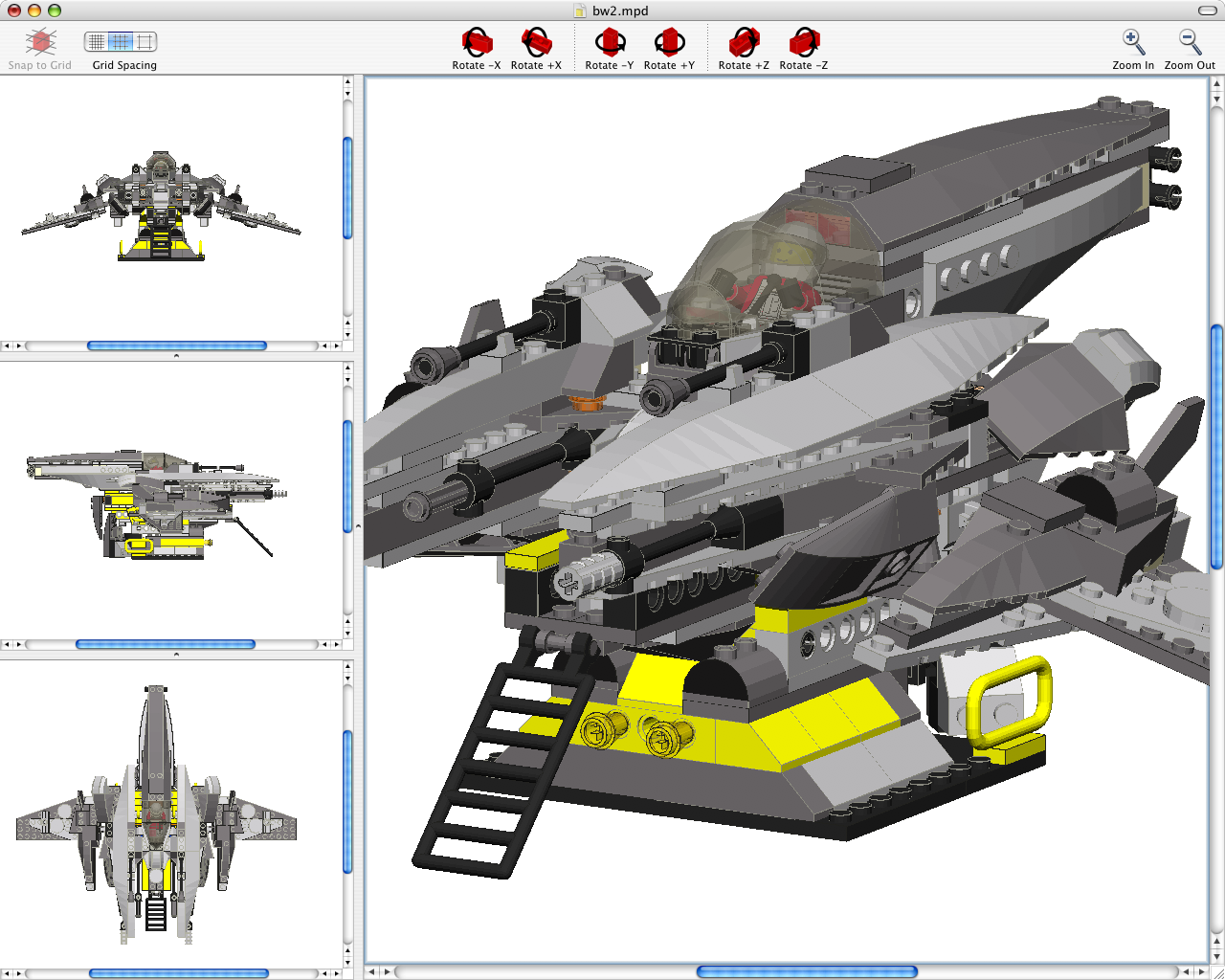Screen dimensions: 1225x980
Task: Zoom Out from the main model view
Action: point(1189,43)
